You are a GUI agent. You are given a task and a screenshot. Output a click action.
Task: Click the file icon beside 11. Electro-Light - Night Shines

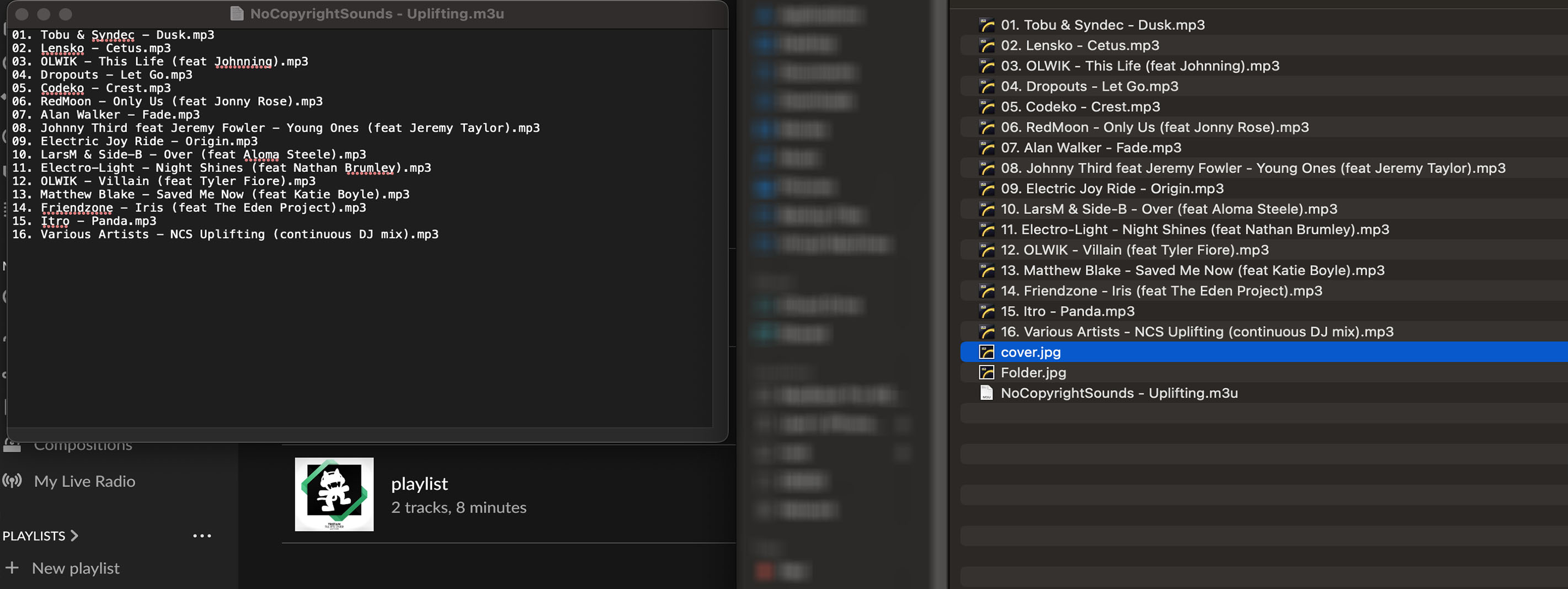coord(986,229)
